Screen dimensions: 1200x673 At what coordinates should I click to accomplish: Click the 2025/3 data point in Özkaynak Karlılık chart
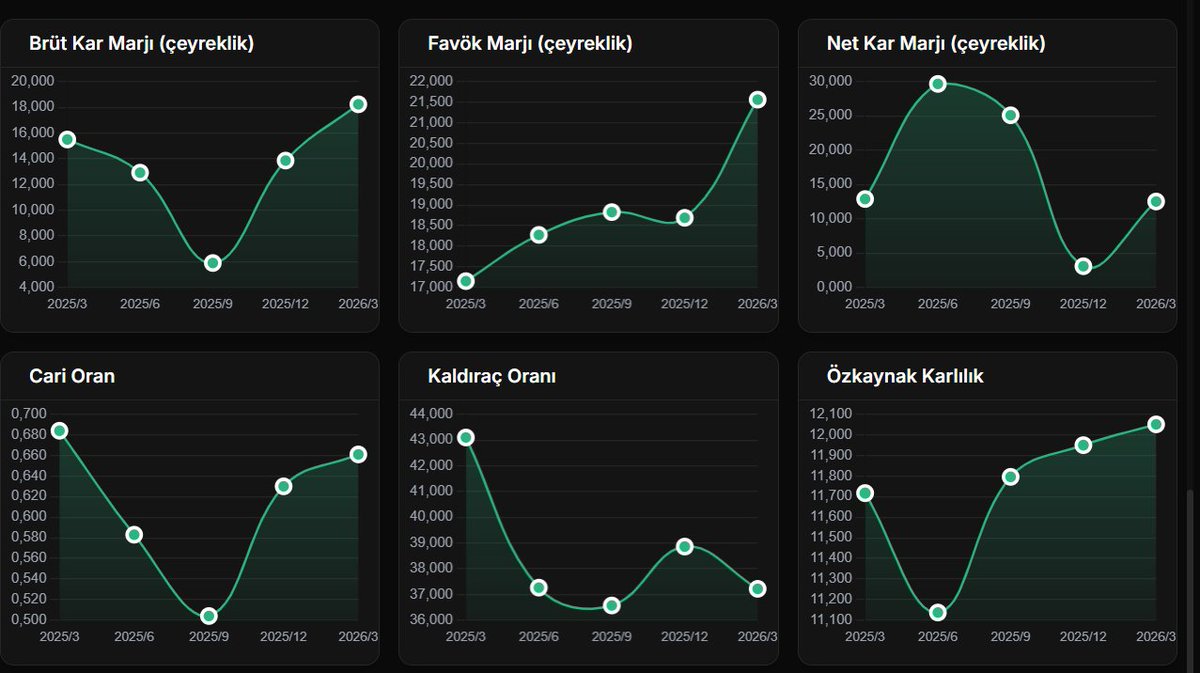pyautogui.click(x=865, y=493)
